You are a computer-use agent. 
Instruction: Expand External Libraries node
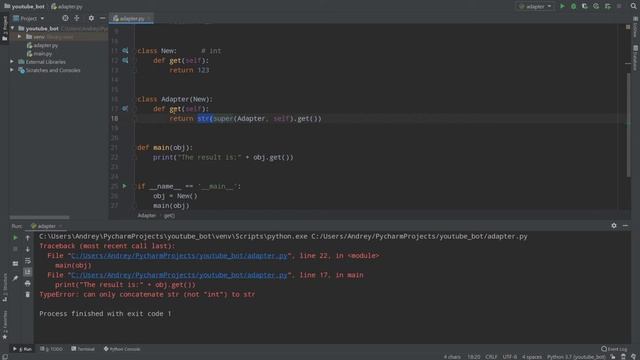pos(12,62)
